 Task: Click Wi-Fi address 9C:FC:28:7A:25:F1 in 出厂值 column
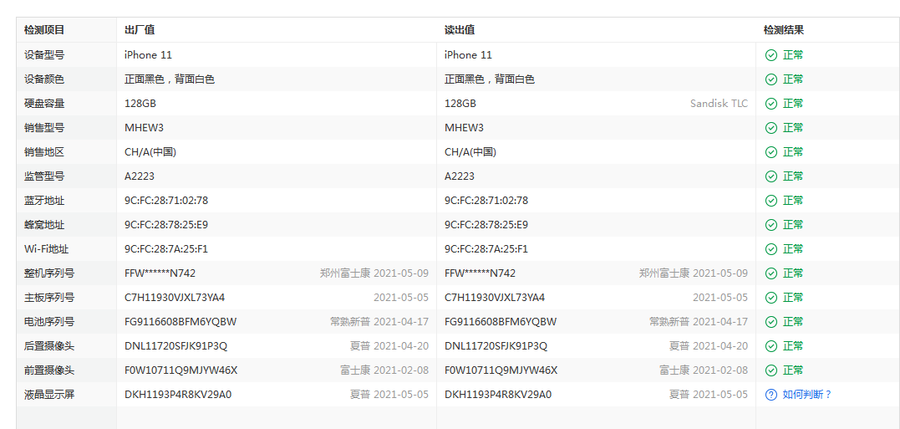click(x=166, y=249)
